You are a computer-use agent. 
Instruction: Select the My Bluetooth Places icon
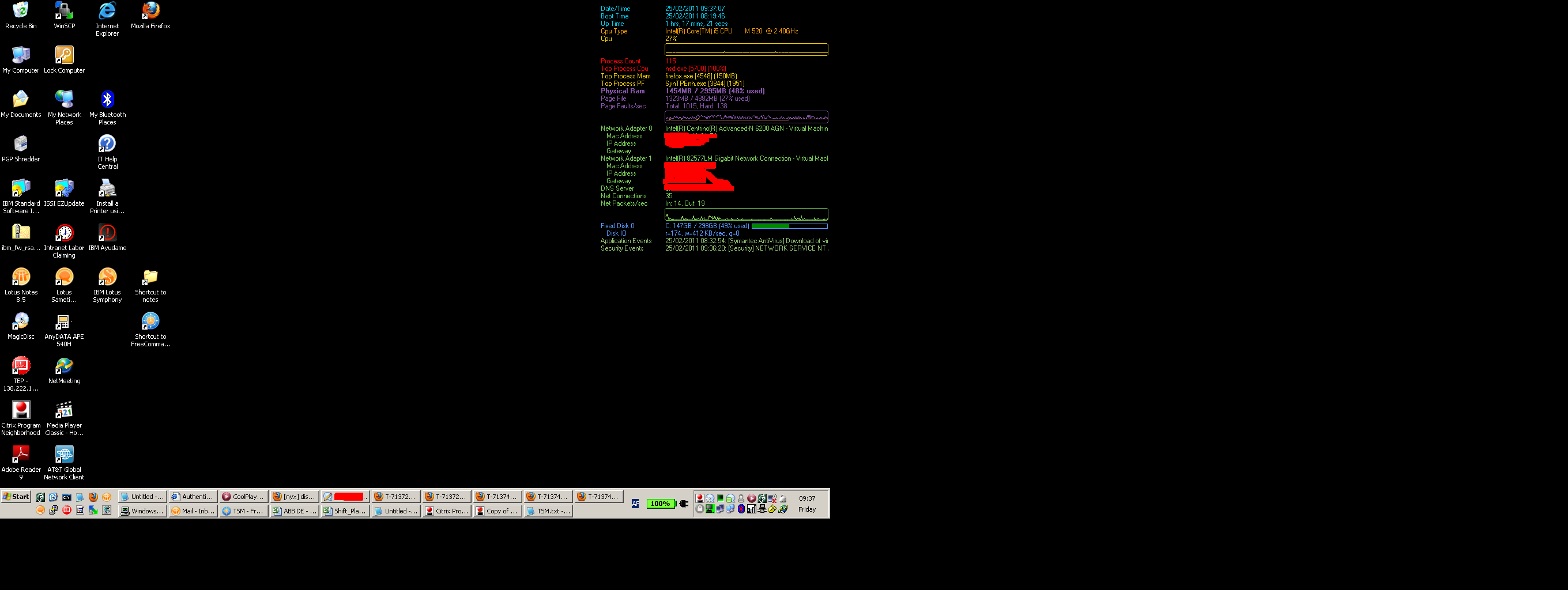[x=107, y=100]
